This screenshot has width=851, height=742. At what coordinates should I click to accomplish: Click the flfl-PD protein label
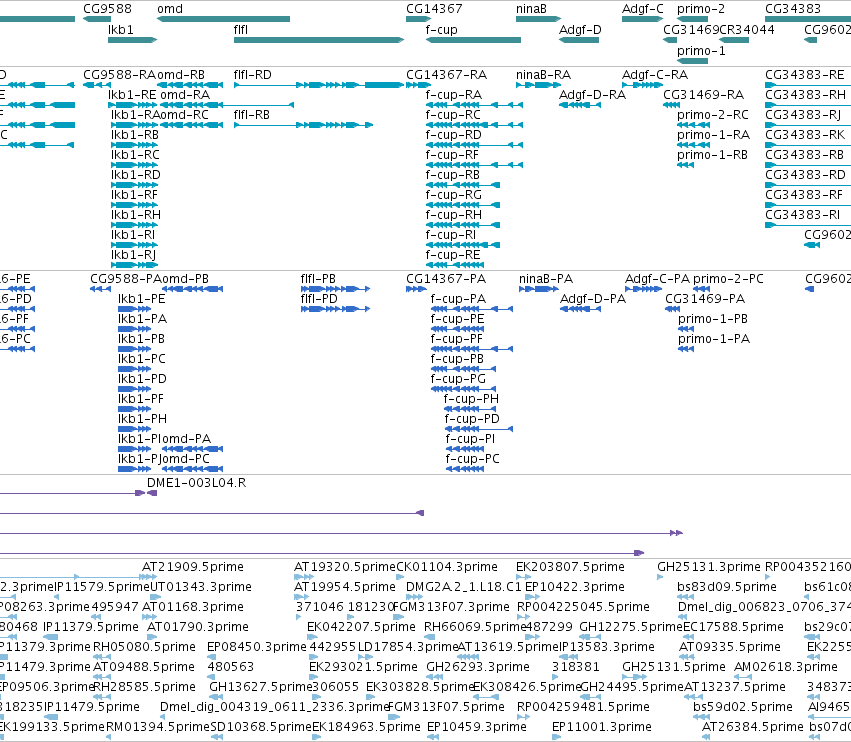pyautogui.click(x=319, y=299)
